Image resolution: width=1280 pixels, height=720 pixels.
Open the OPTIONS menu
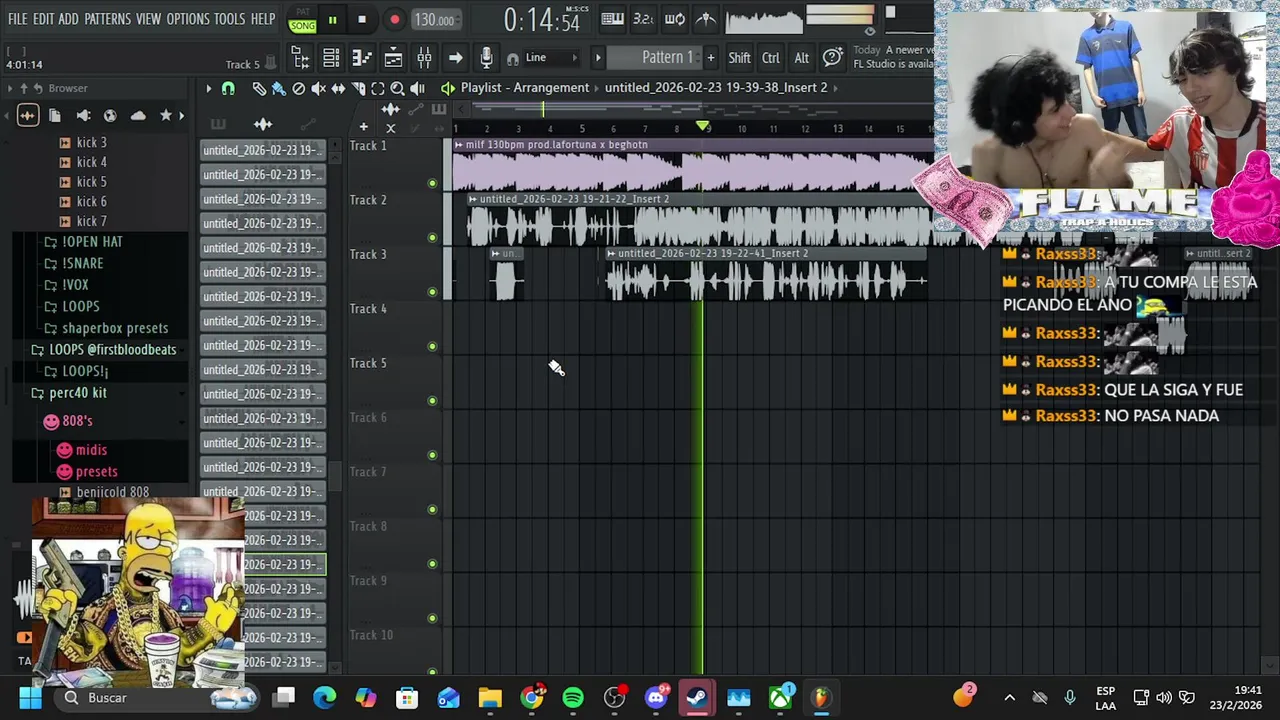[188, 19]
